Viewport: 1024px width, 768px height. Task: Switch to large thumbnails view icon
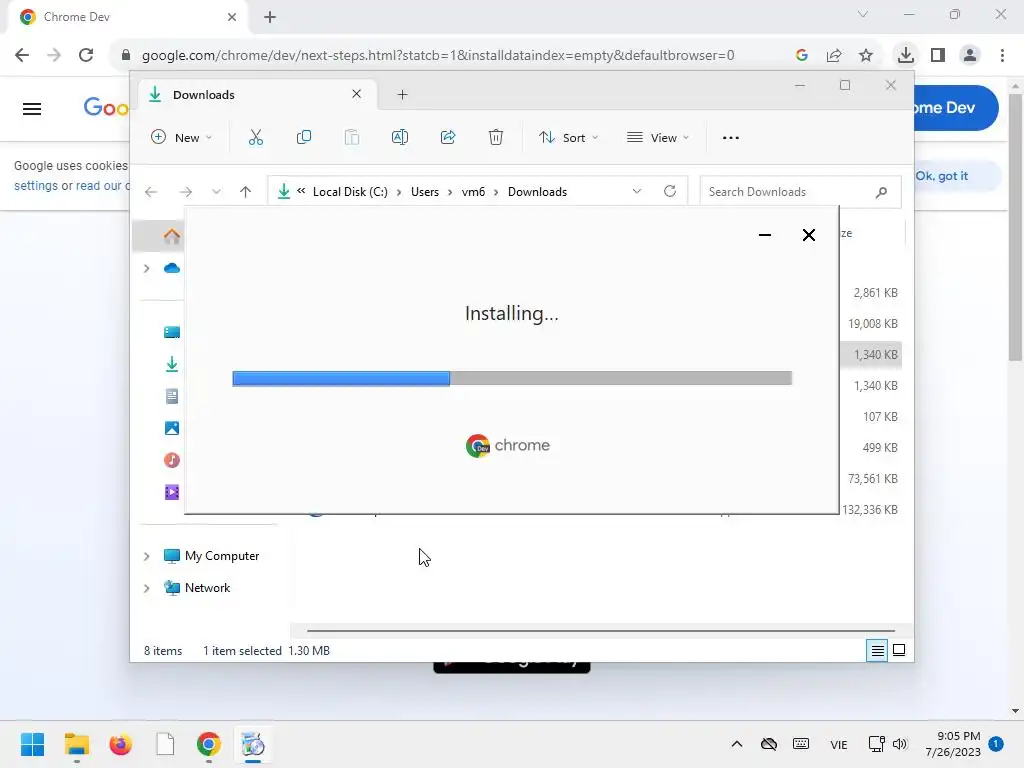tap(899, 650)
